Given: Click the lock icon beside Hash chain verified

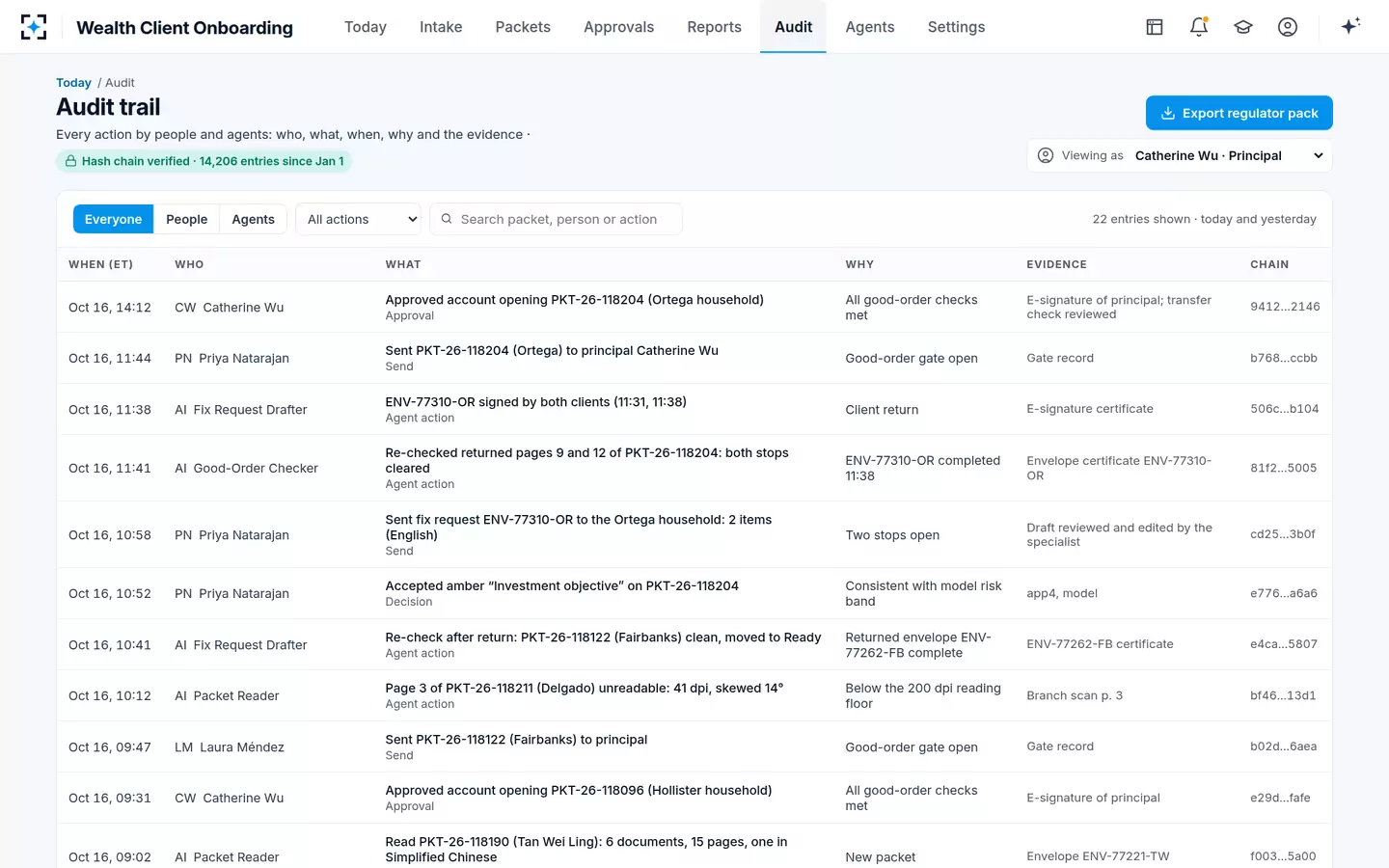Looking at the screenshot, I should pos(70,161).
